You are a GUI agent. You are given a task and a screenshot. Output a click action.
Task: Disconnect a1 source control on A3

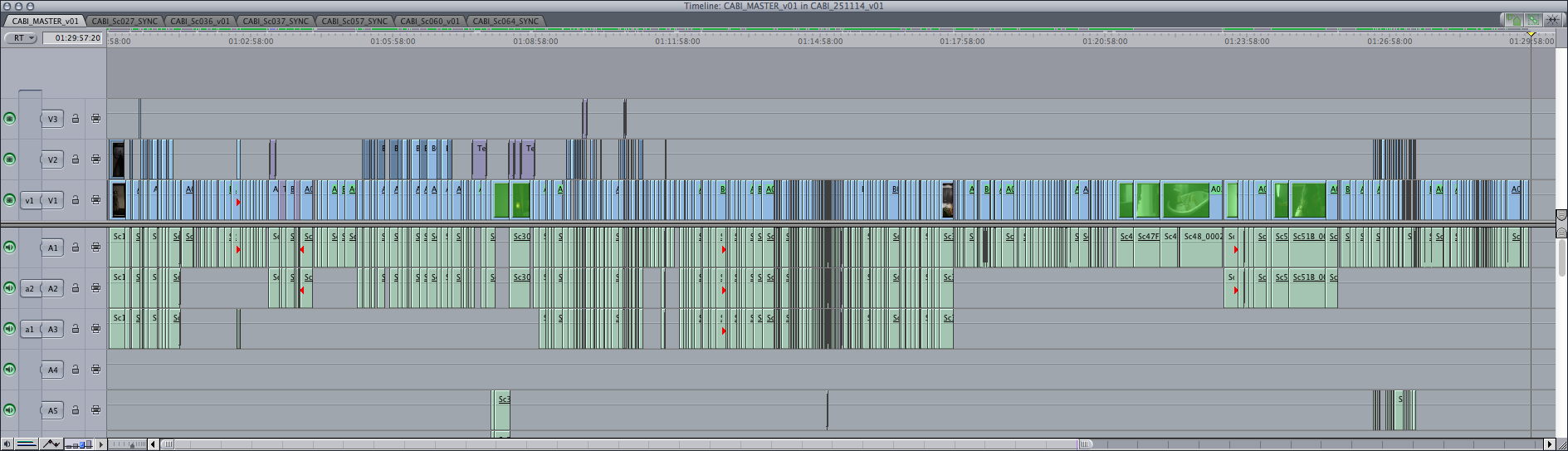click(x=30, y=329)
